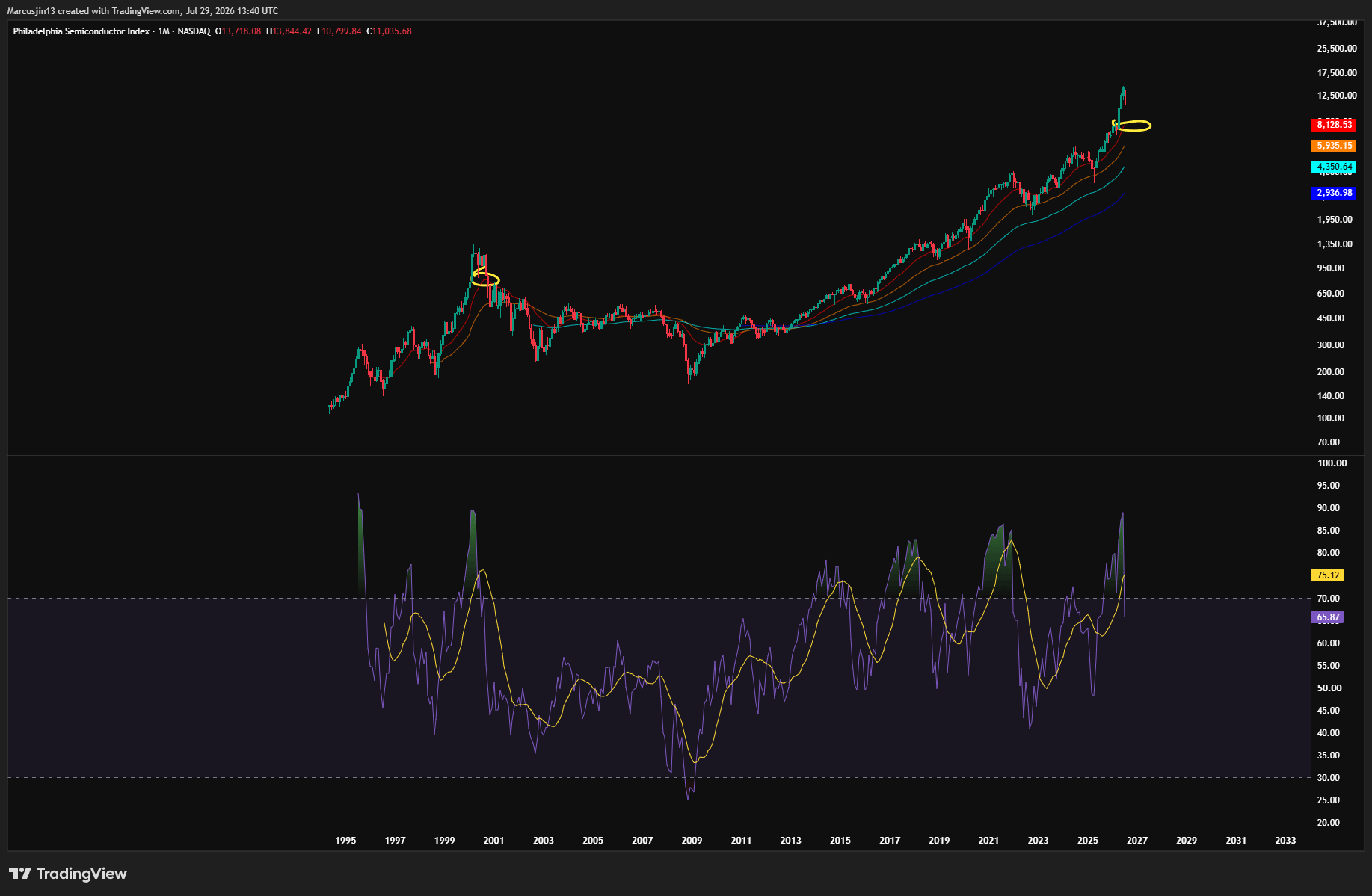Click the orange 5,935.15 price label

[1334, 146]
